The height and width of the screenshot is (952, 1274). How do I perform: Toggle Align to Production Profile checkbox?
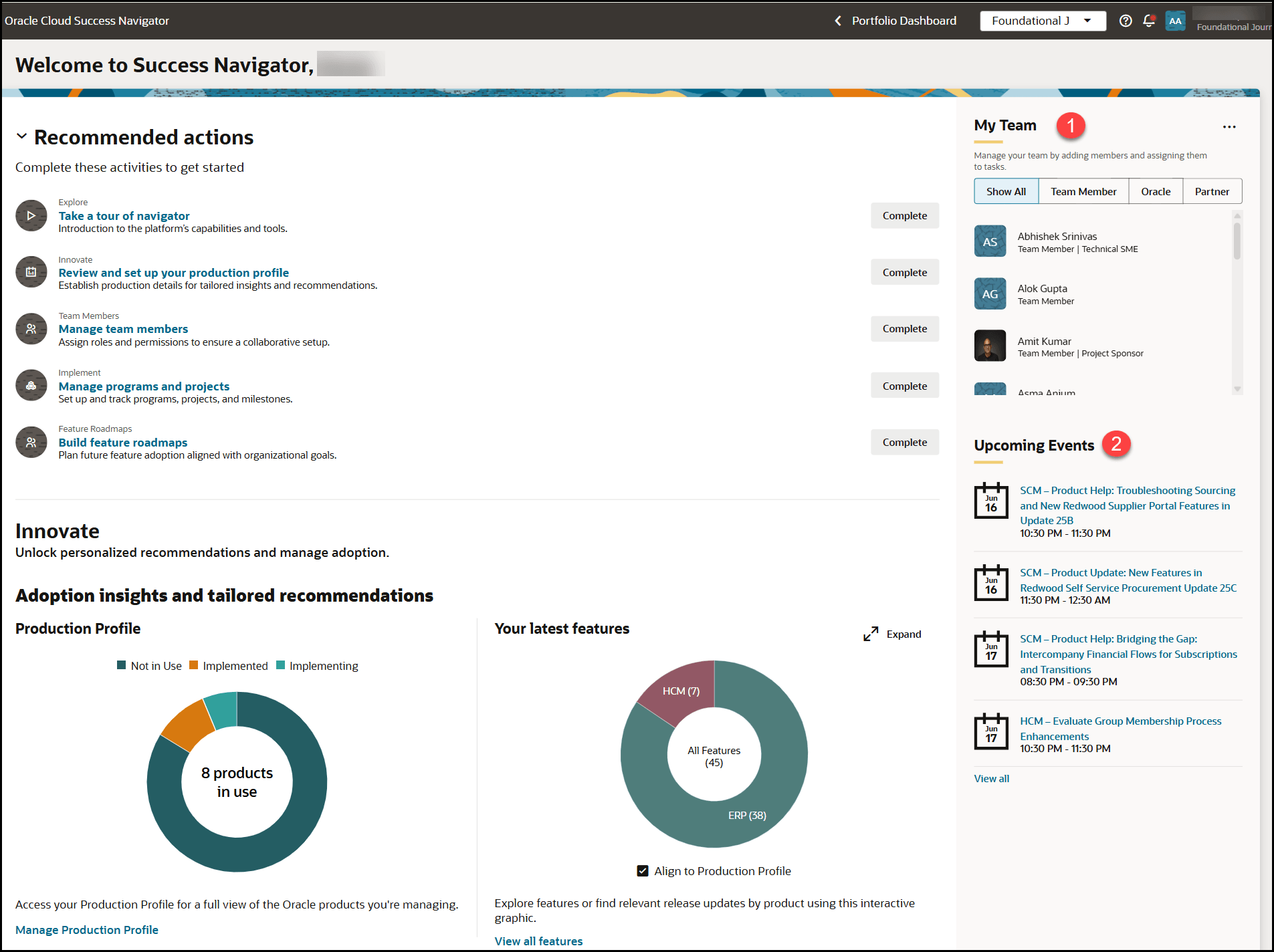[x=643, y=870]
